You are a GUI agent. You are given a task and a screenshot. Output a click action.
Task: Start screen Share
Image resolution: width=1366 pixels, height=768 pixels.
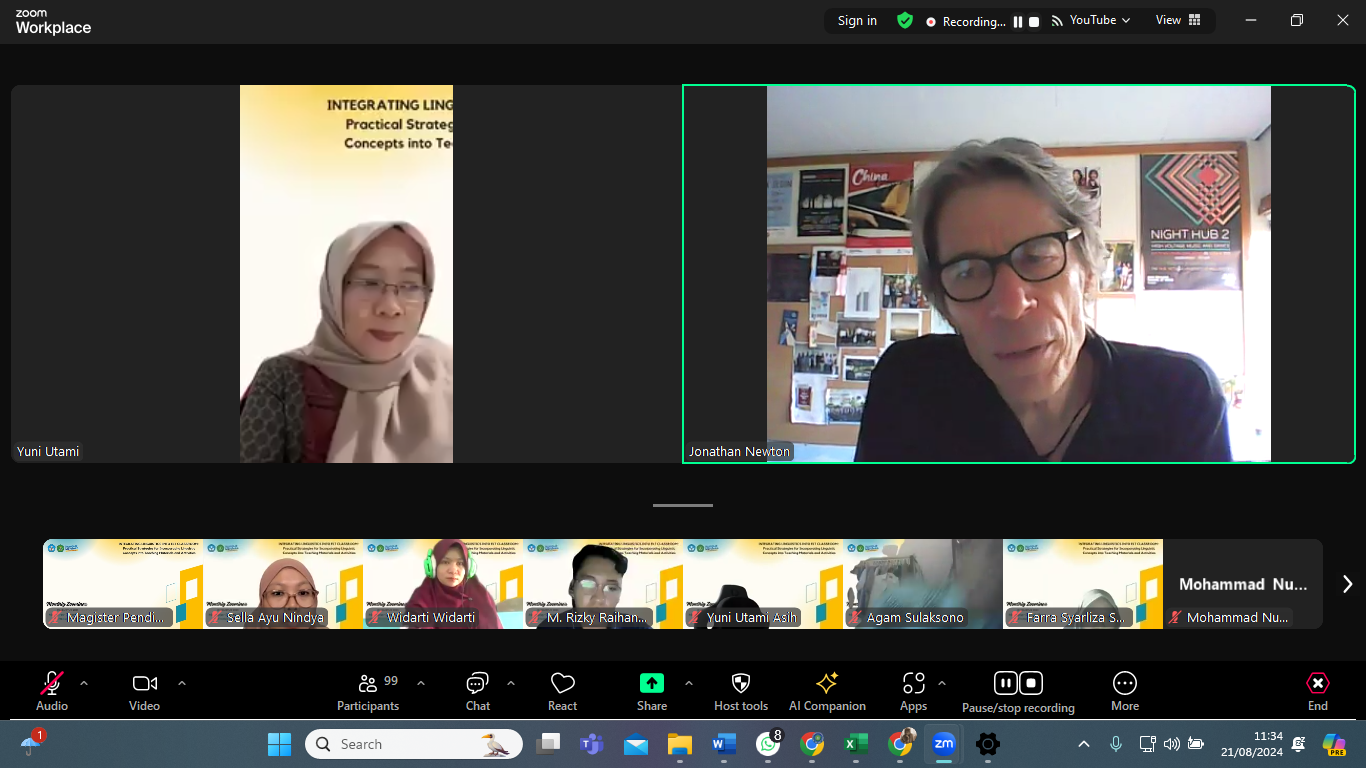pyautogui.click(x=651, y=691)
